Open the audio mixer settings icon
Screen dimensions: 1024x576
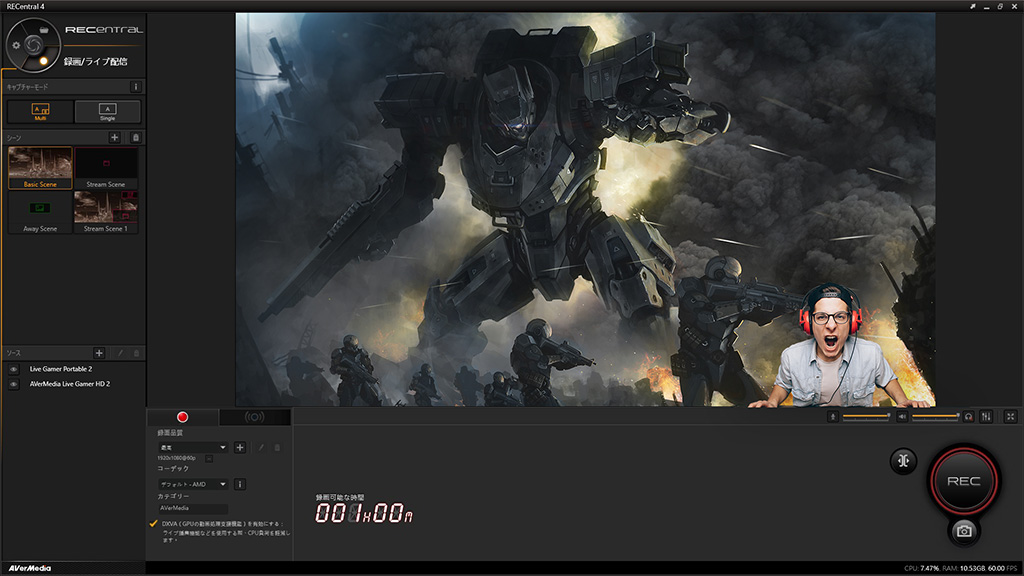pos(986,417)
